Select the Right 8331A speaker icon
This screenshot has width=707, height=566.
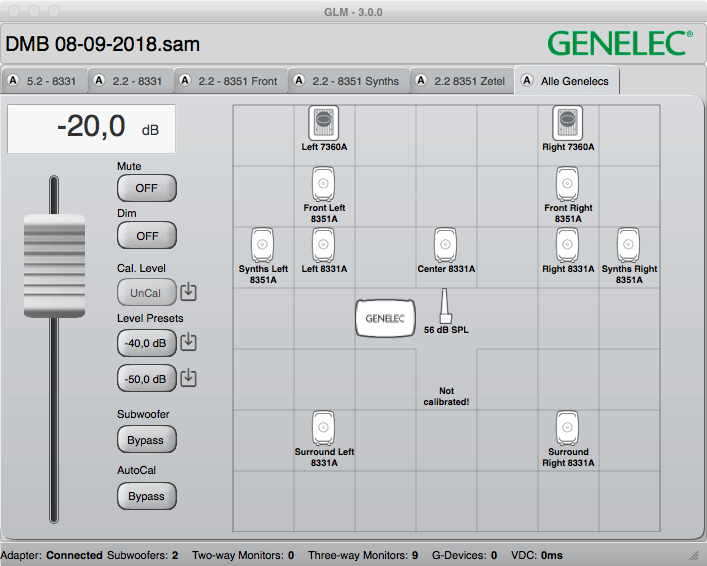pyautogui.click(x=568, y=245)
